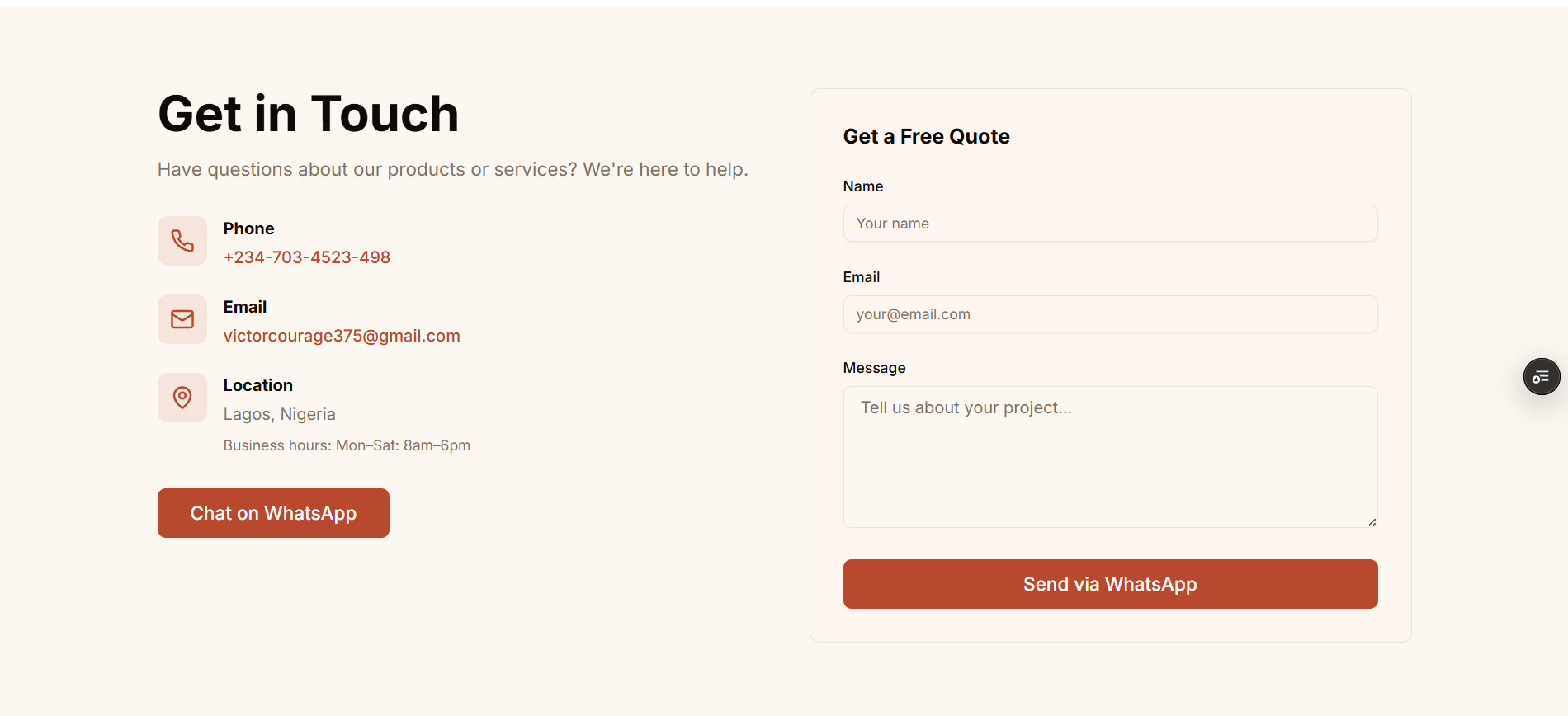Click into the Message text area
The width and height of the screenshot is (1568, 716).
(1110, 456)
